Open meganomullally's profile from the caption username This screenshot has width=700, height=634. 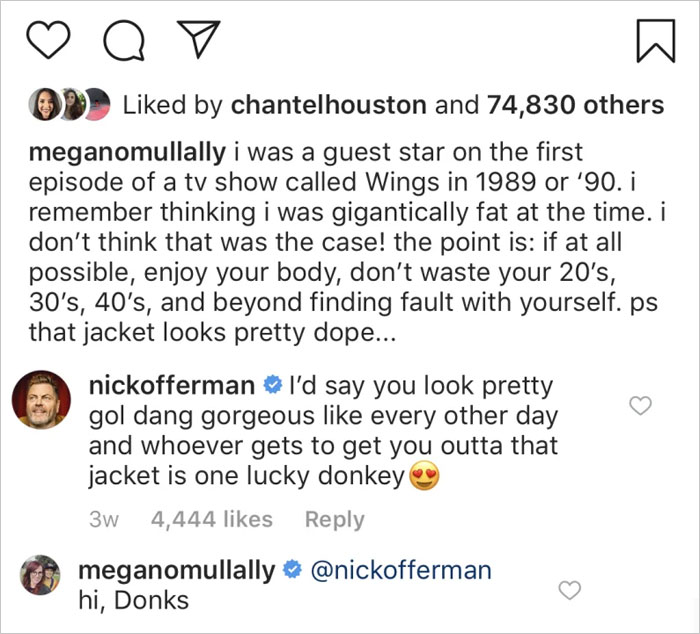tap(127, 154)
